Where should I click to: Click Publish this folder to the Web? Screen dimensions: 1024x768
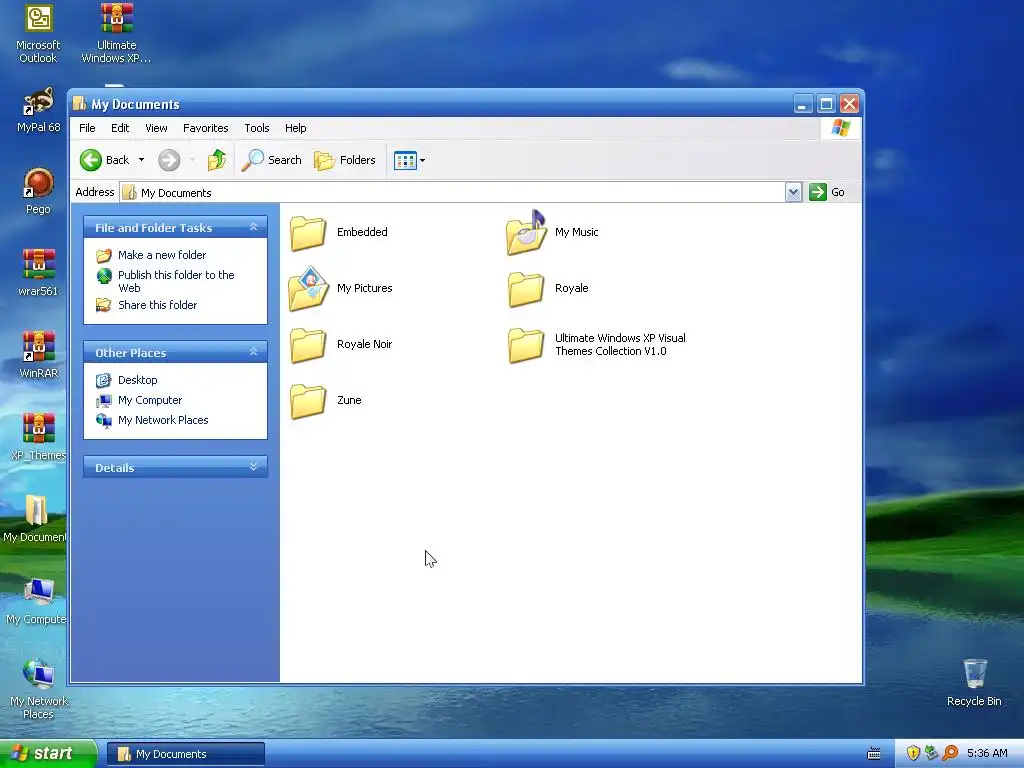pos(176,281)
